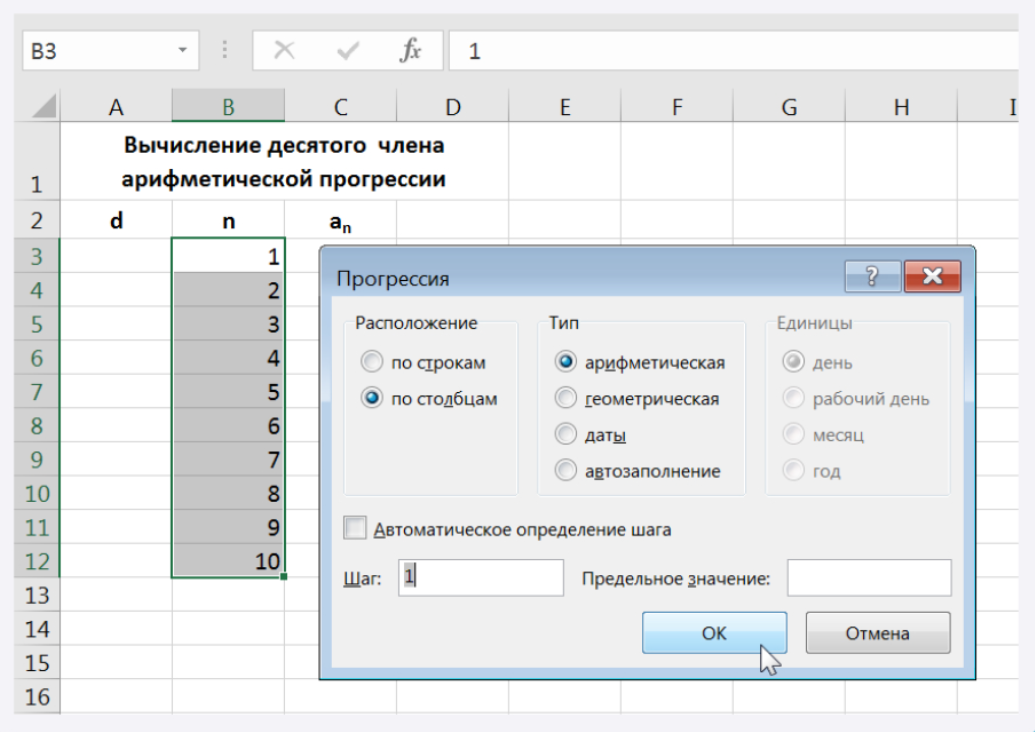This screenshot has width=1035, height=732.
Task: Click the Cancel X icon in formula bar
Action: click(284, 51)
